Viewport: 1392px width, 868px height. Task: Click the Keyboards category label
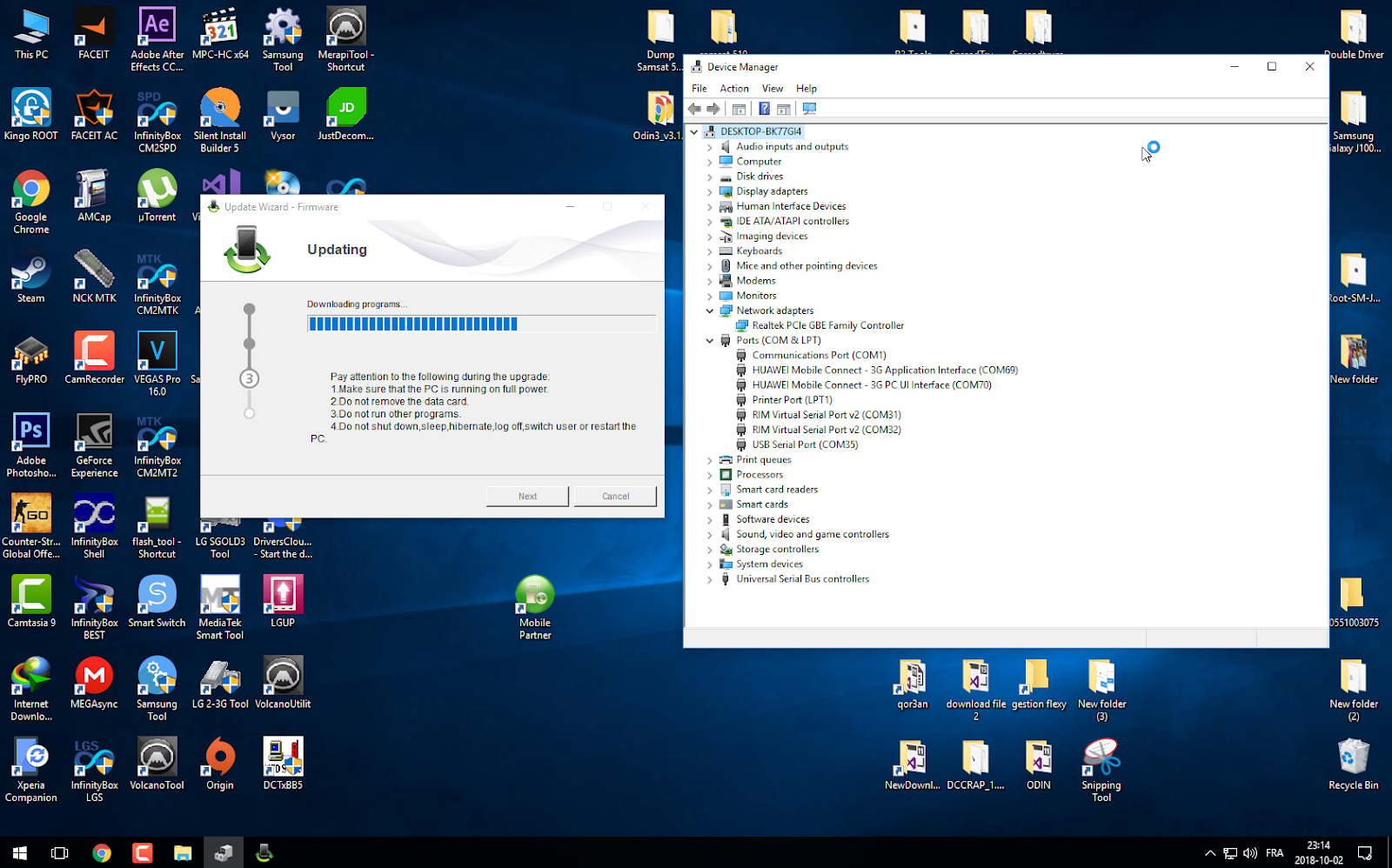(x=759, y=250)
